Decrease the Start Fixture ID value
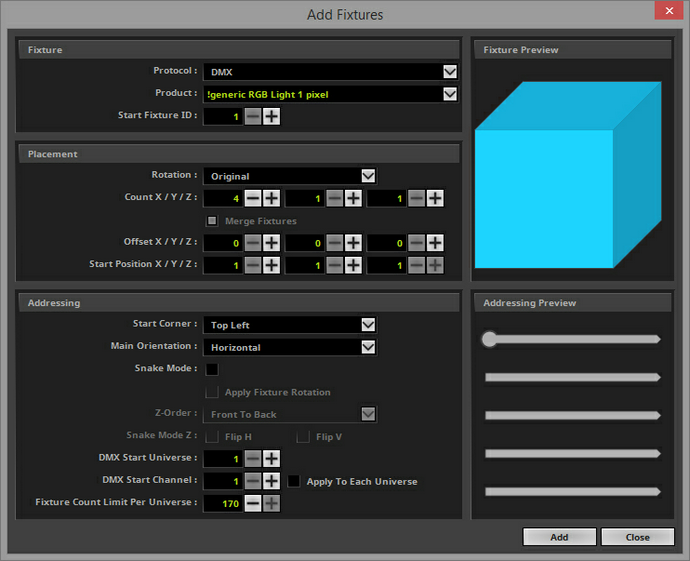Viewport: 690px width, 561px height. 253,117
